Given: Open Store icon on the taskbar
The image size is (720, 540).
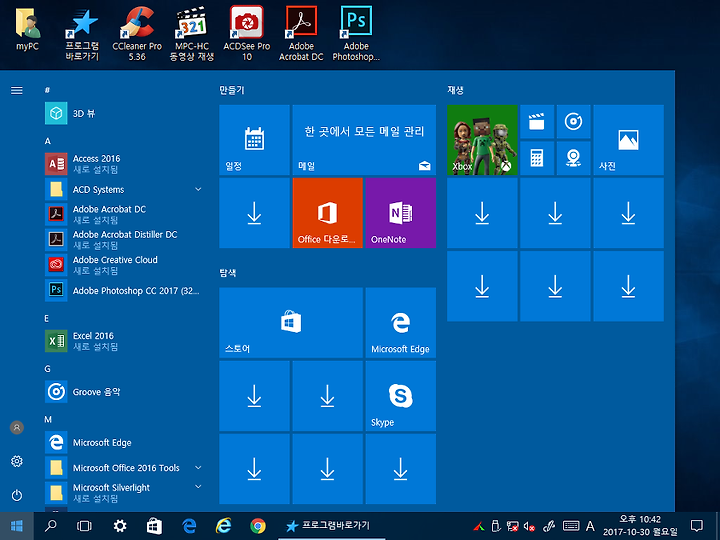Looking at the screenshot, I should tap(154, 526).
